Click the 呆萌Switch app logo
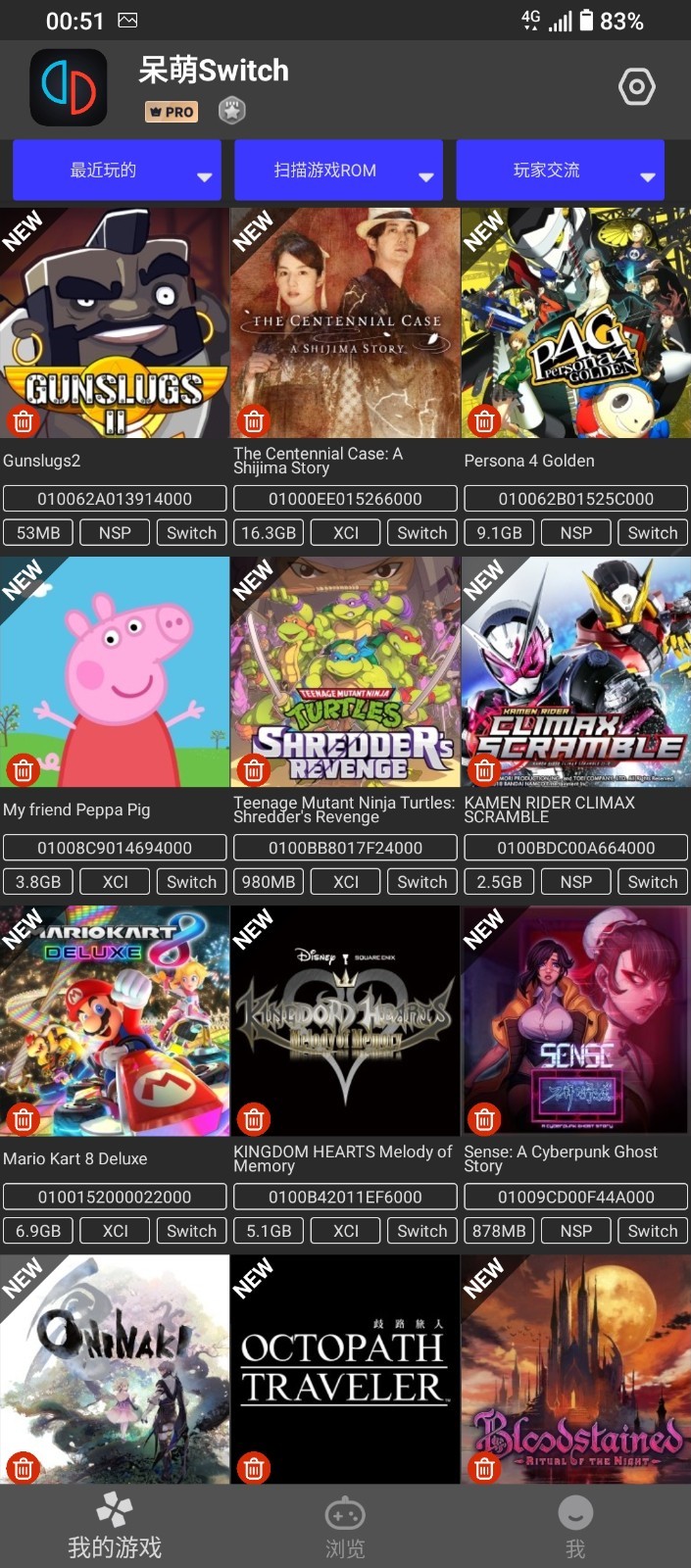691x1568 pixels. (x=69, y=88)
